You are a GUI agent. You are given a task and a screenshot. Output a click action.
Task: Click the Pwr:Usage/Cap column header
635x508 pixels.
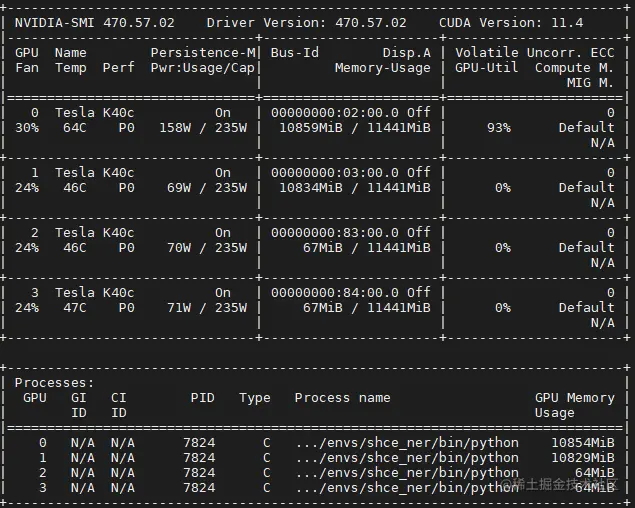pyautogui.click(x=202, y=68)
